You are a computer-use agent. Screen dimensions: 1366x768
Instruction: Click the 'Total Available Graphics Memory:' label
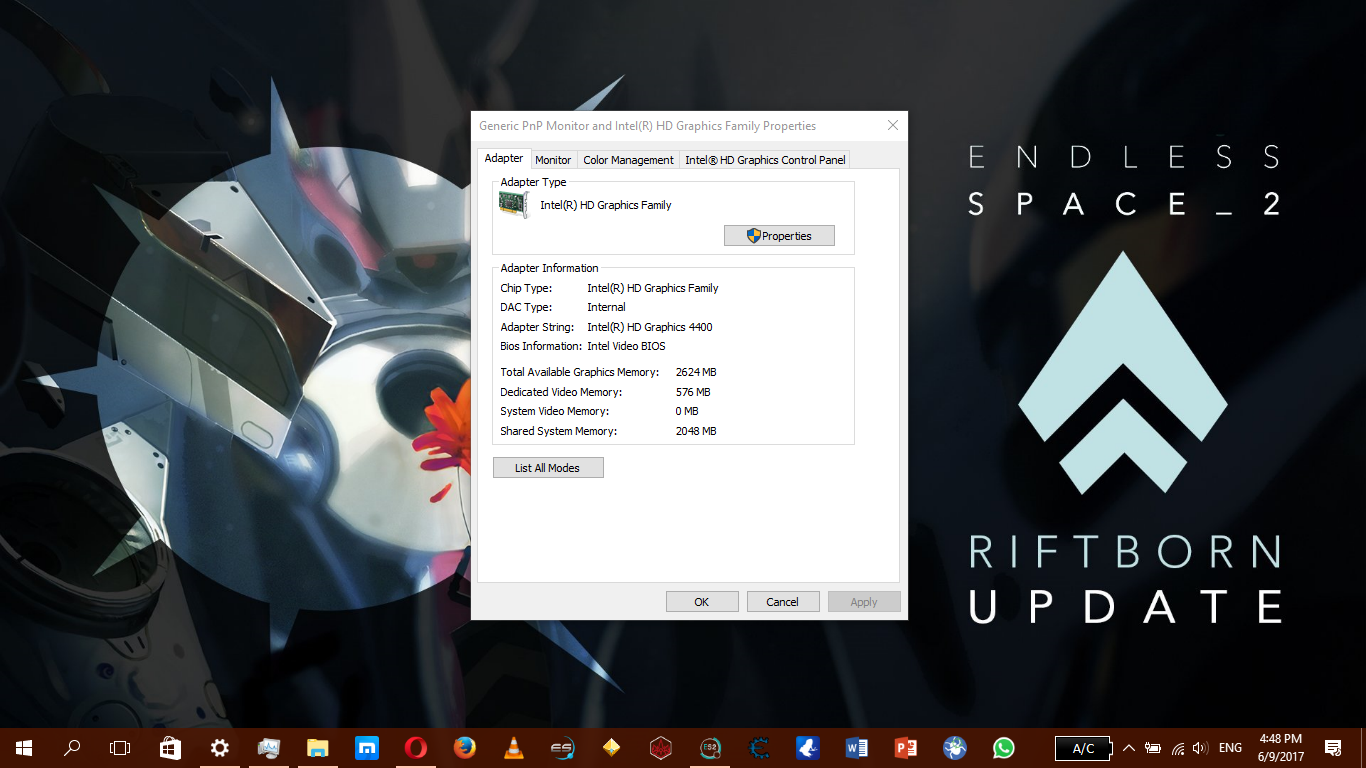click(x=580, y=372)
